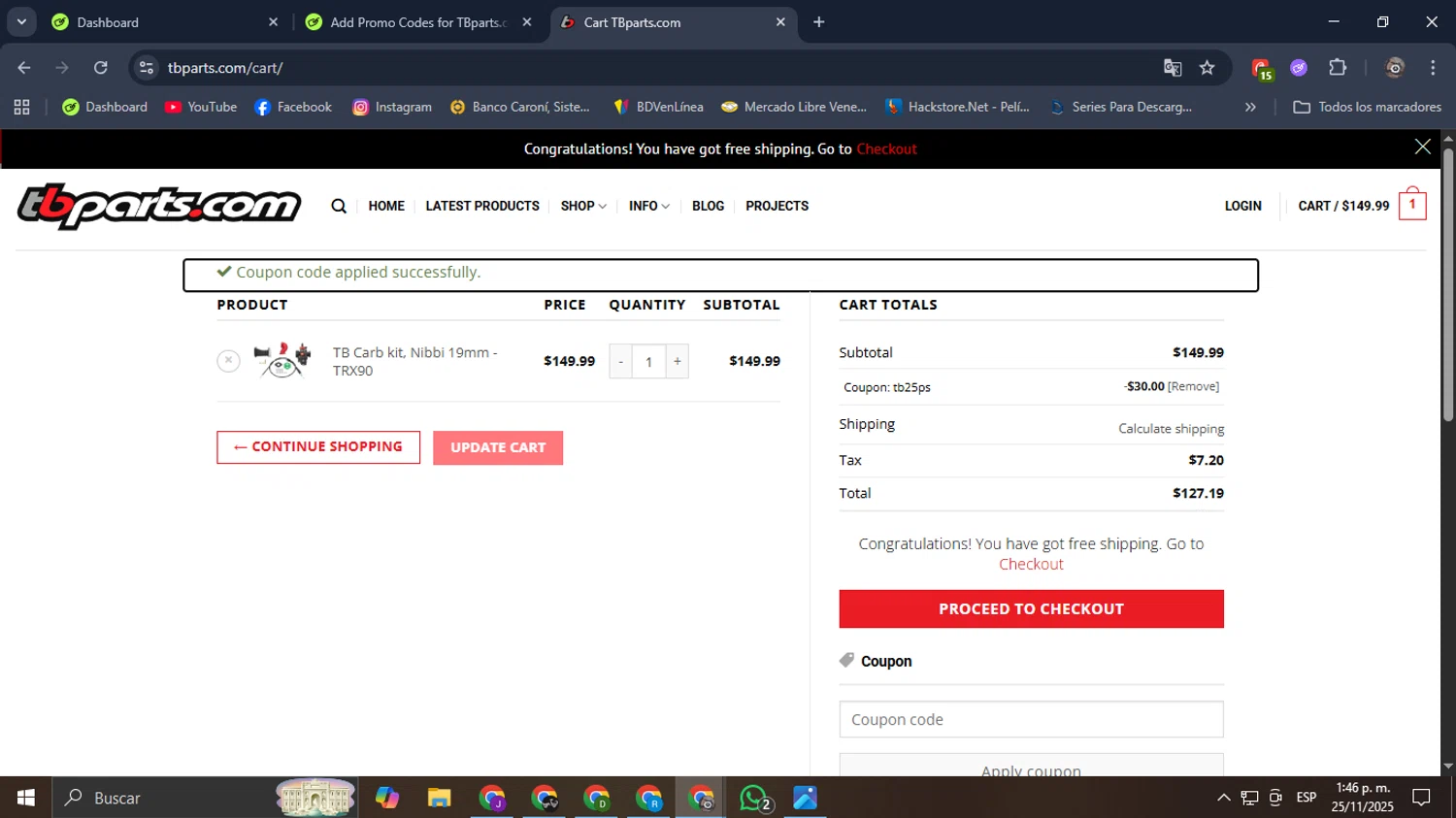Open the PROJECTS menu item

777,206
